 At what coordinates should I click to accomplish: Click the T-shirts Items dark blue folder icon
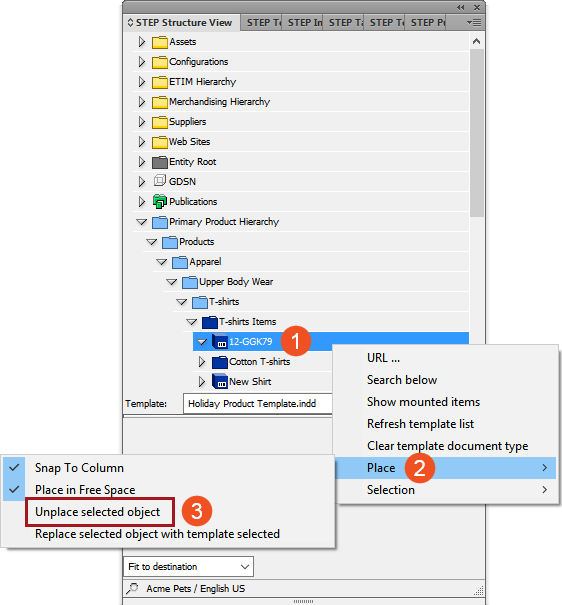coord(210,321)
